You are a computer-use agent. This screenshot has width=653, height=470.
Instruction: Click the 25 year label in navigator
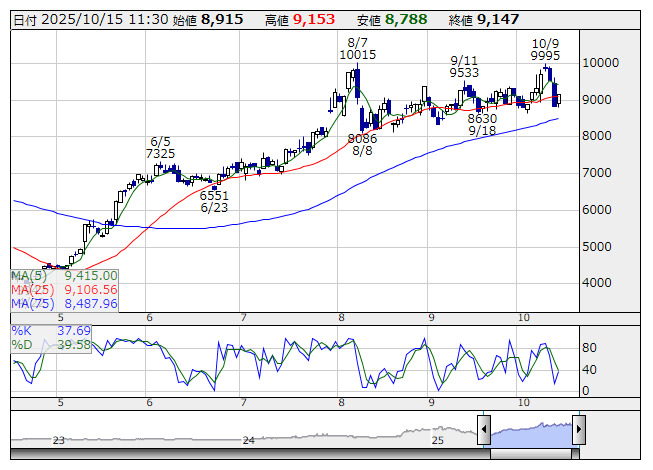click(x=437, y=440)
